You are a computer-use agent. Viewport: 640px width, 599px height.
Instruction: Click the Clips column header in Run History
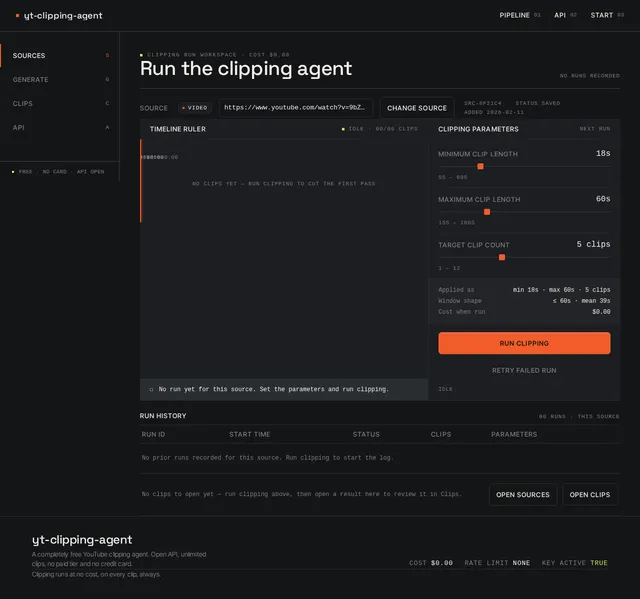click(x=441, y=435)
